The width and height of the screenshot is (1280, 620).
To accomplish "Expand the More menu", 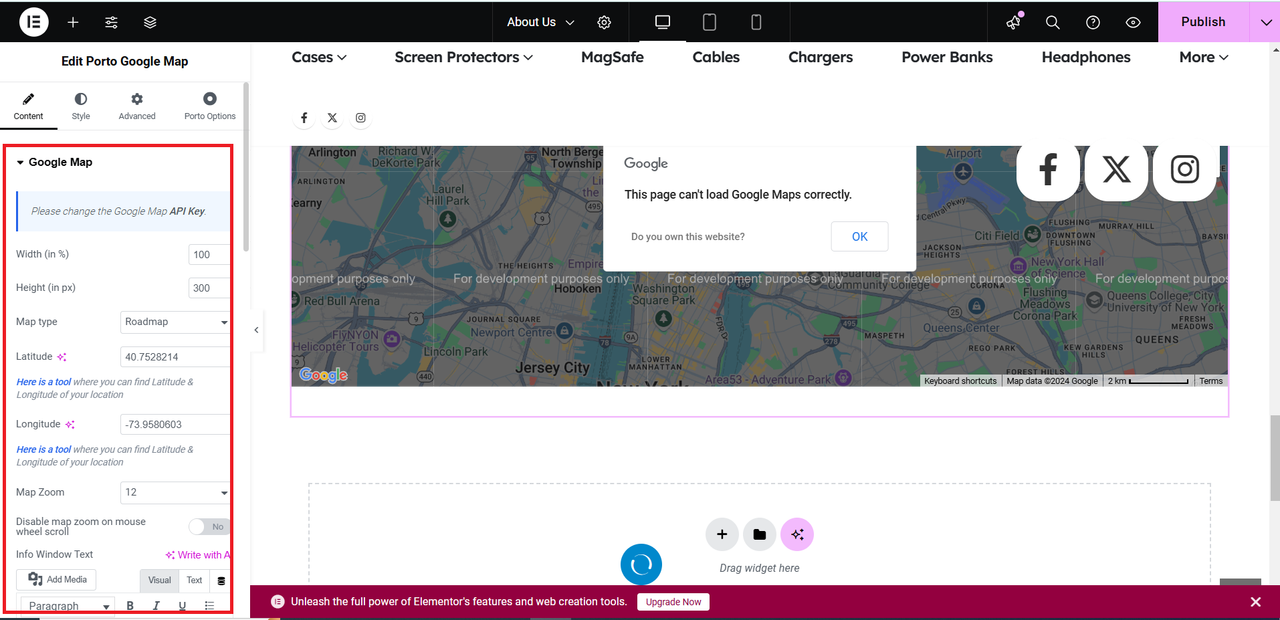I will pyautogui.click(x=1204, y=57).
